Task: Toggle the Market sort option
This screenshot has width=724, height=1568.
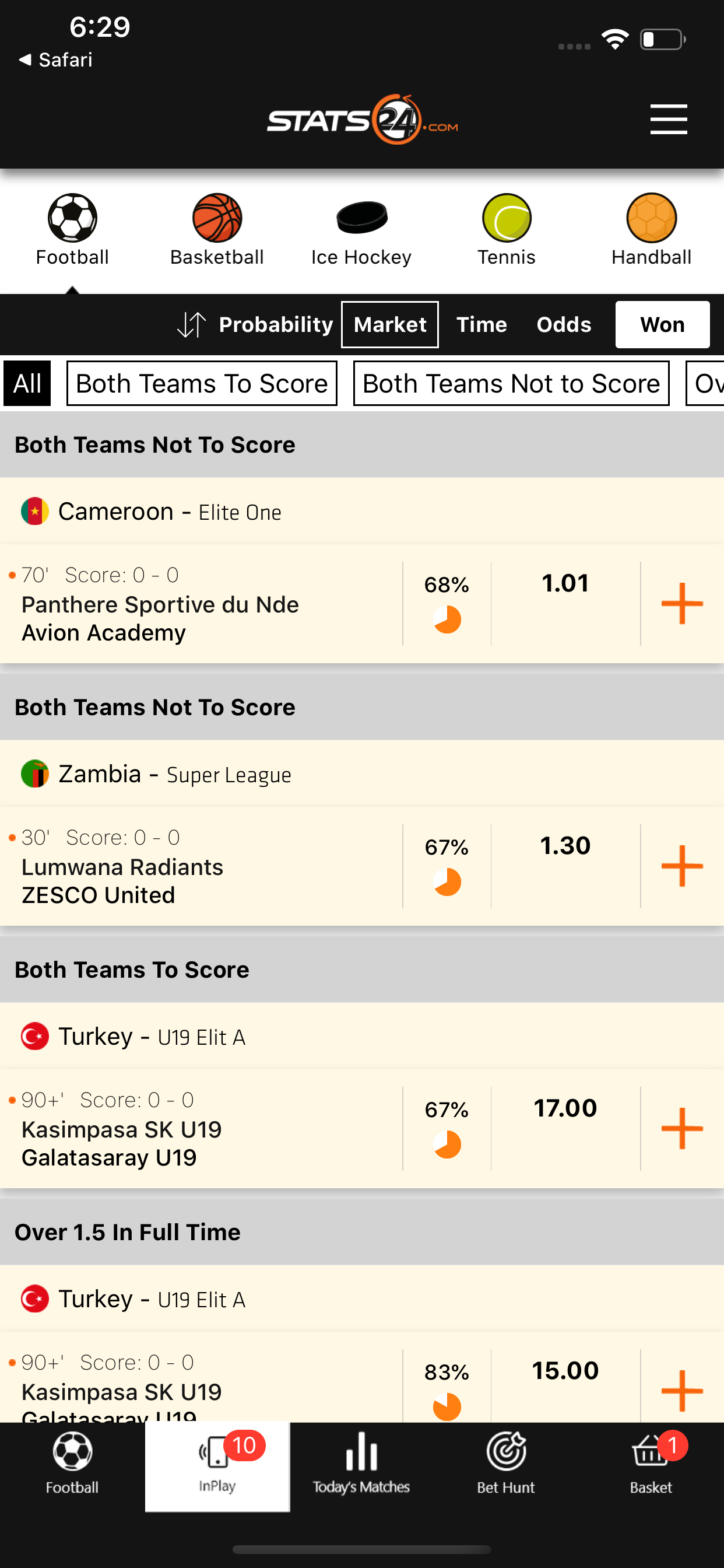Action: coord(389,324)
